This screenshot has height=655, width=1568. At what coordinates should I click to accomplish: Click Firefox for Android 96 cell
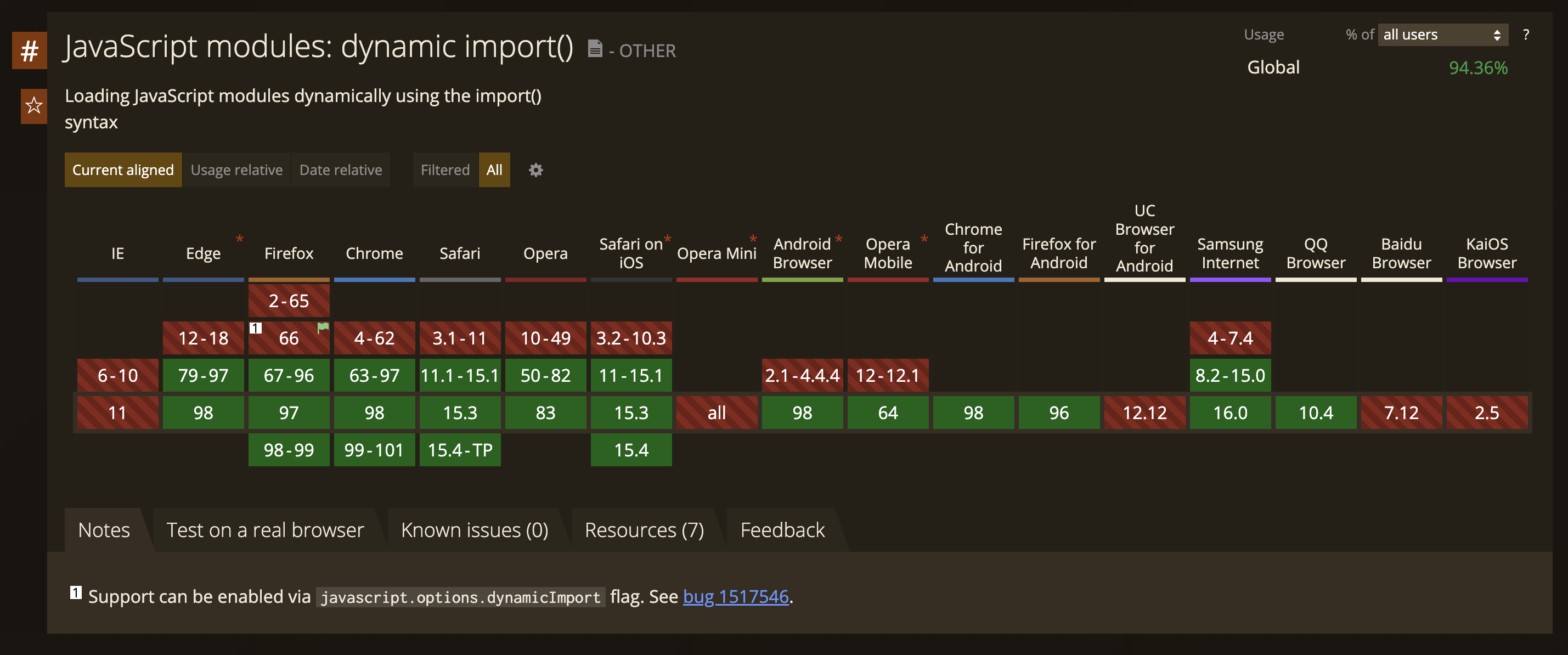(x=1059, y=413)
